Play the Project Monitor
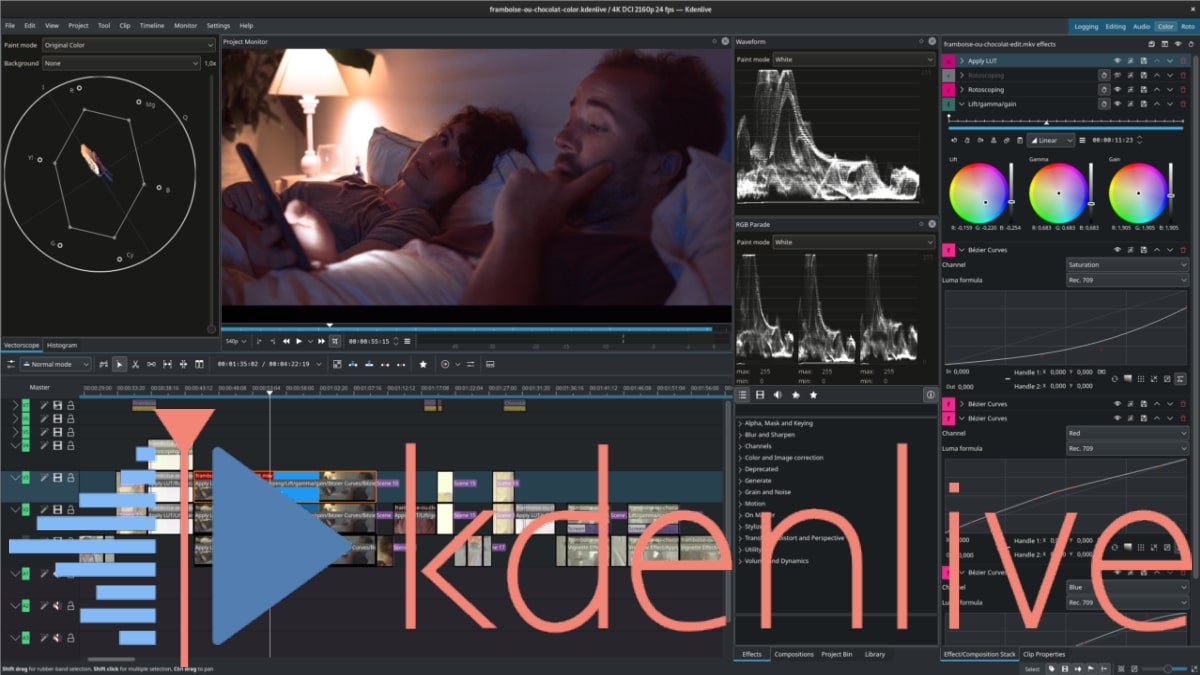Viewport: 1200px width, 675px height. point(299,341)
